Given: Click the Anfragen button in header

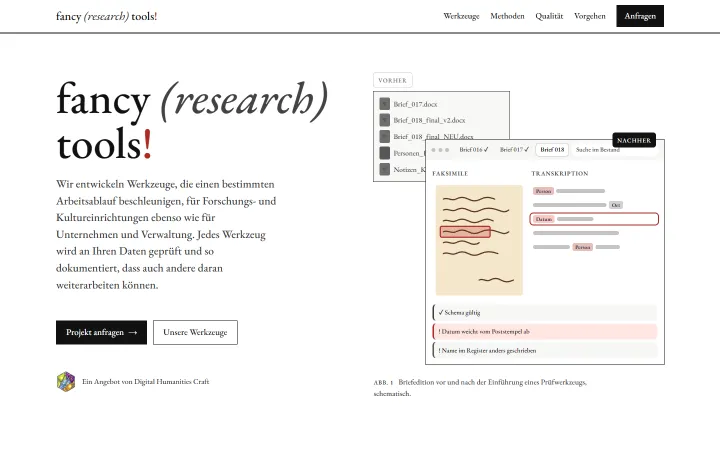Looking at the screenshot, I should tap(640, 16).
